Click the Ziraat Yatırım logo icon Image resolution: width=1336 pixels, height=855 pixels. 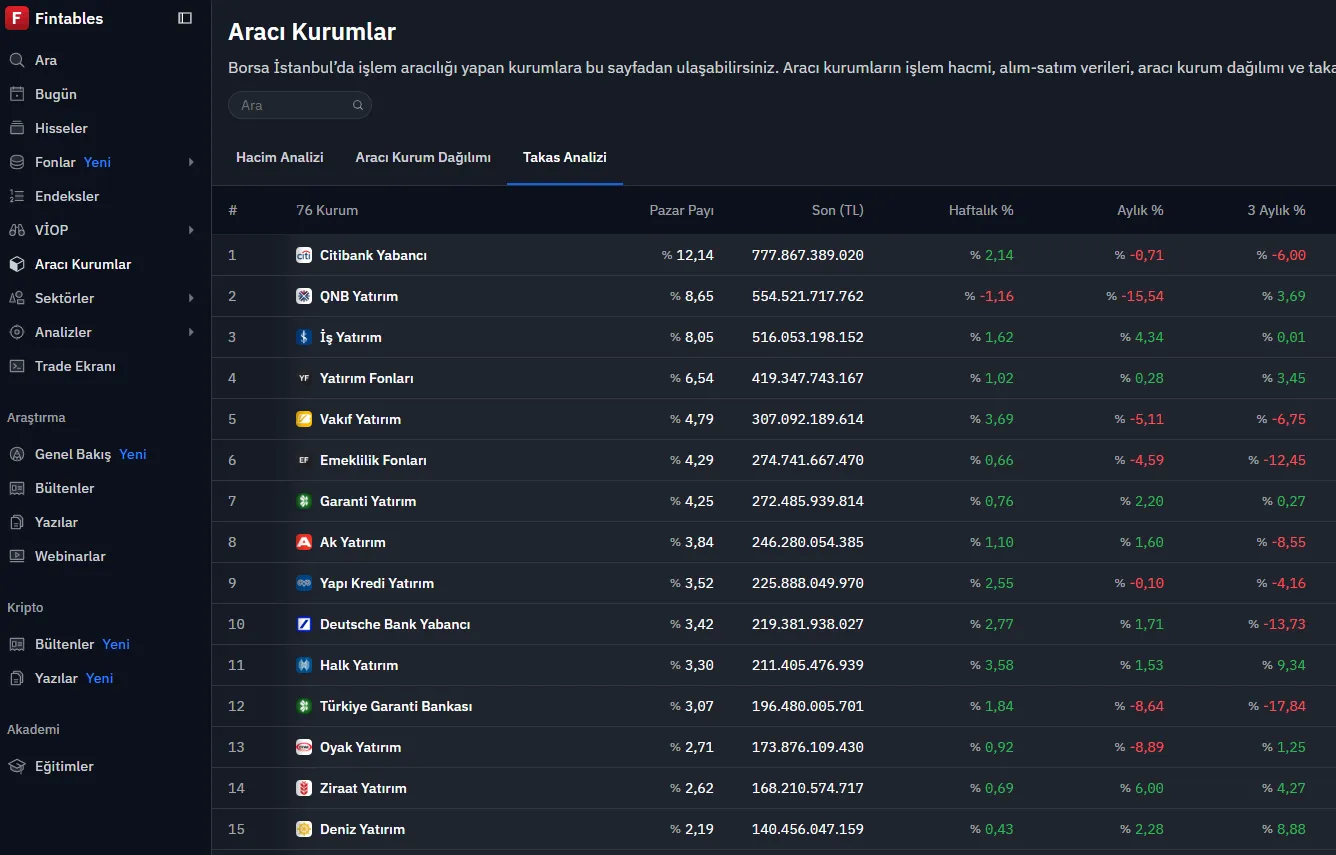[x=304, y=788]
